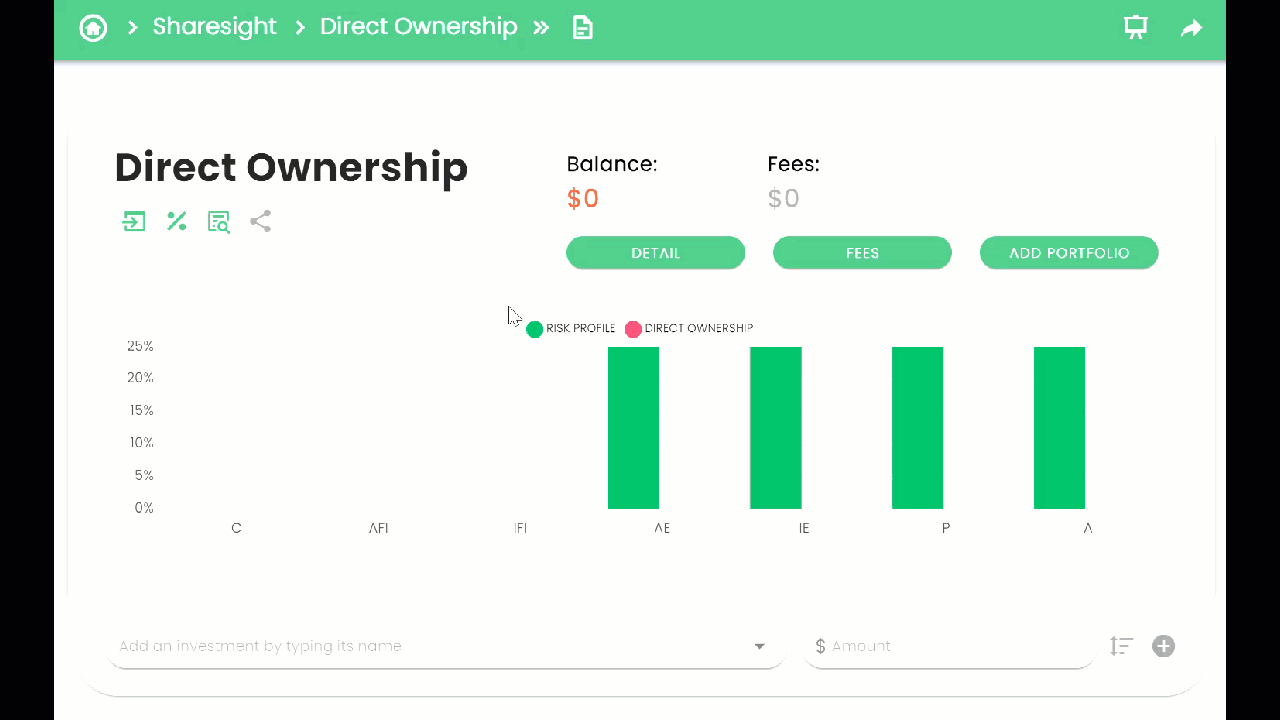Click the share arrow icon in header
1280x720 pixels.
click(x=1191, y=28)
